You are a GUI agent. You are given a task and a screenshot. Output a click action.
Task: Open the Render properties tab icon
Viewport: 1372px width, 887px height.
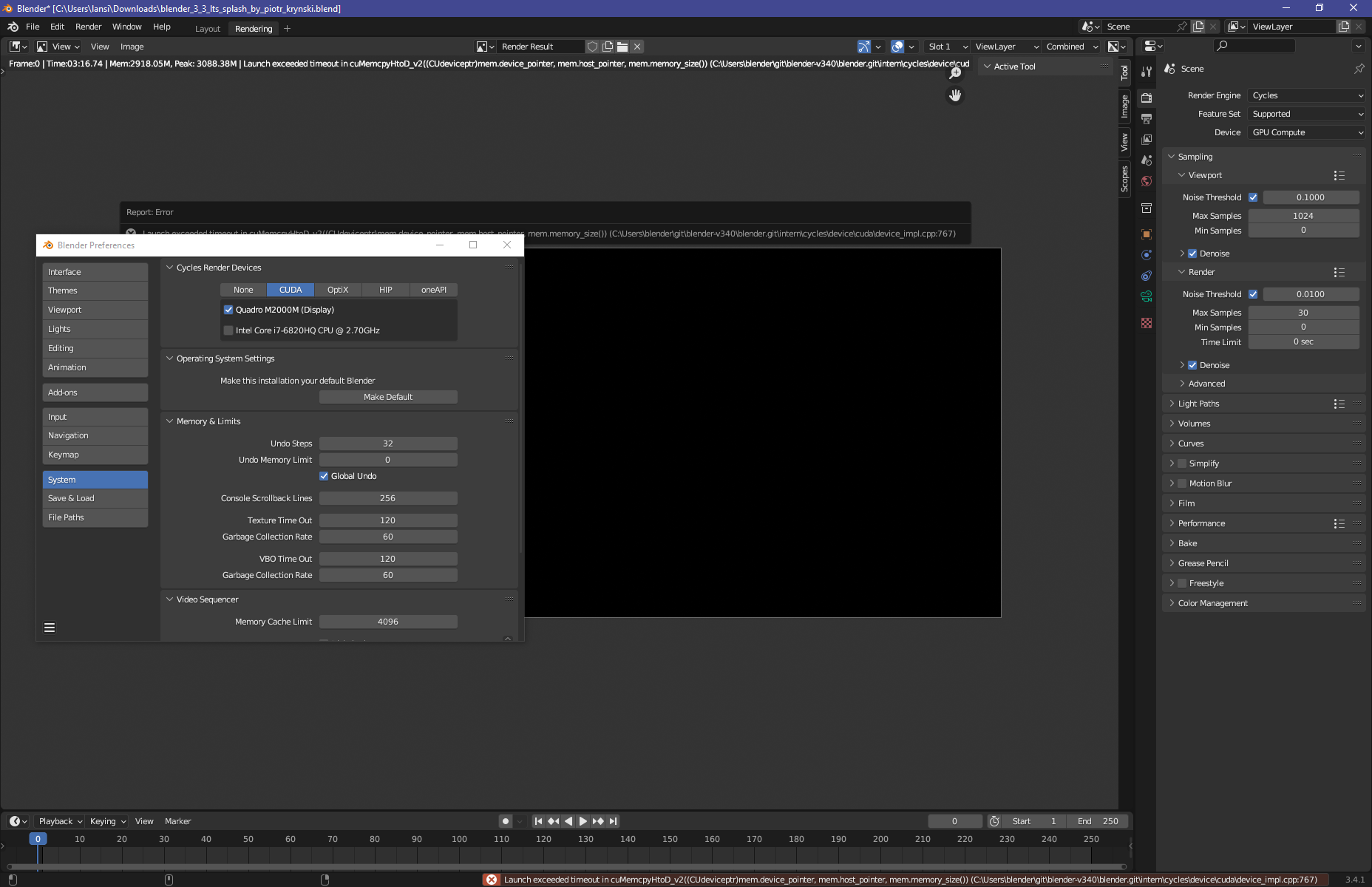coord(1147,98)
